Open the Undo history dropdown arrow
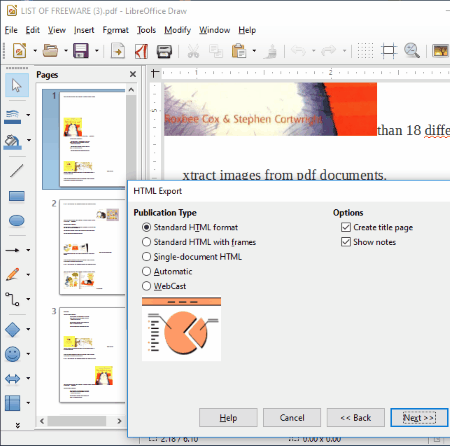The height and width of the screenshot is (446, 450). [313, 51]
